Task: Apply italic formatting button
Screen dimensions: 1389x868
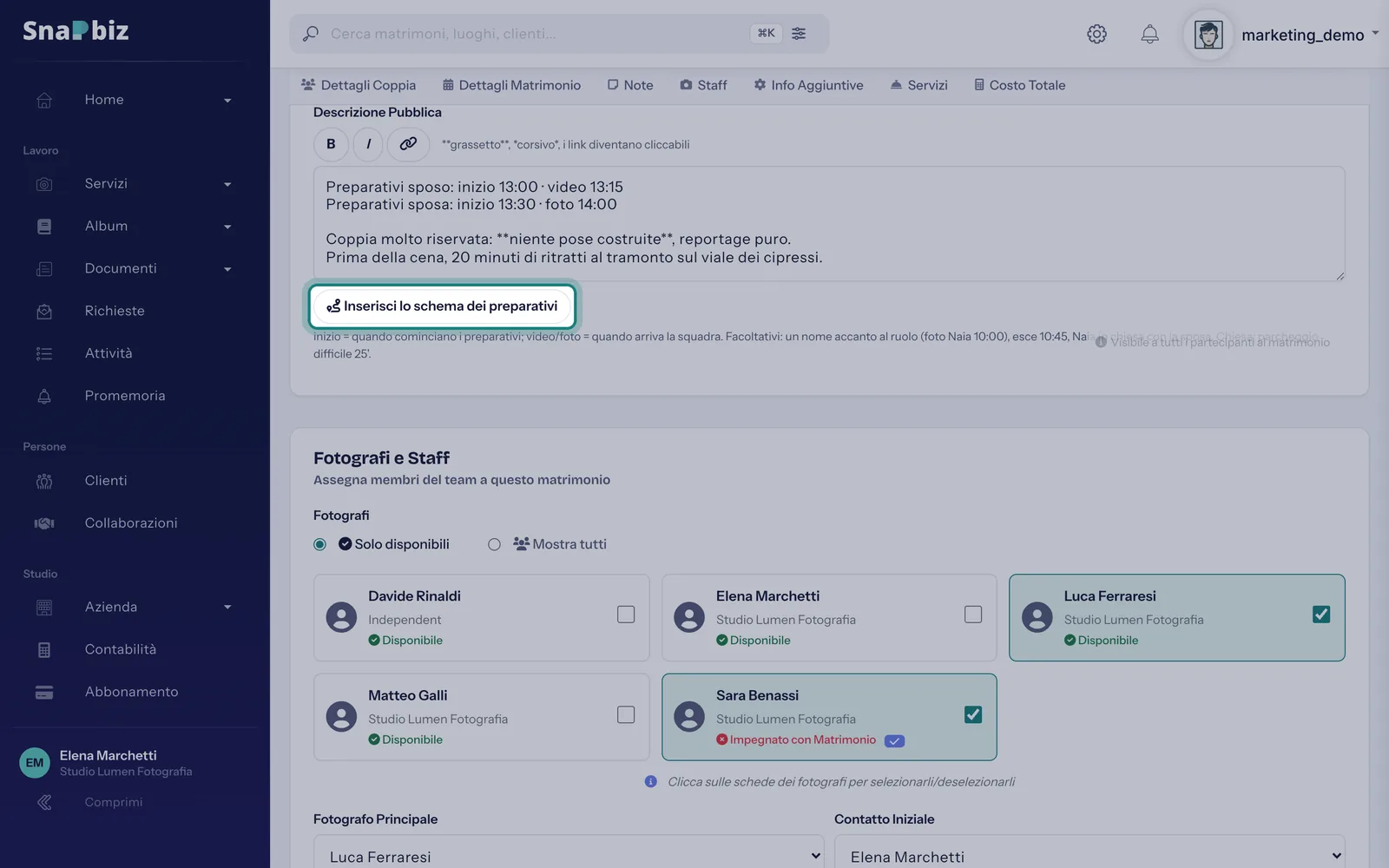Action: click(369, 144)
